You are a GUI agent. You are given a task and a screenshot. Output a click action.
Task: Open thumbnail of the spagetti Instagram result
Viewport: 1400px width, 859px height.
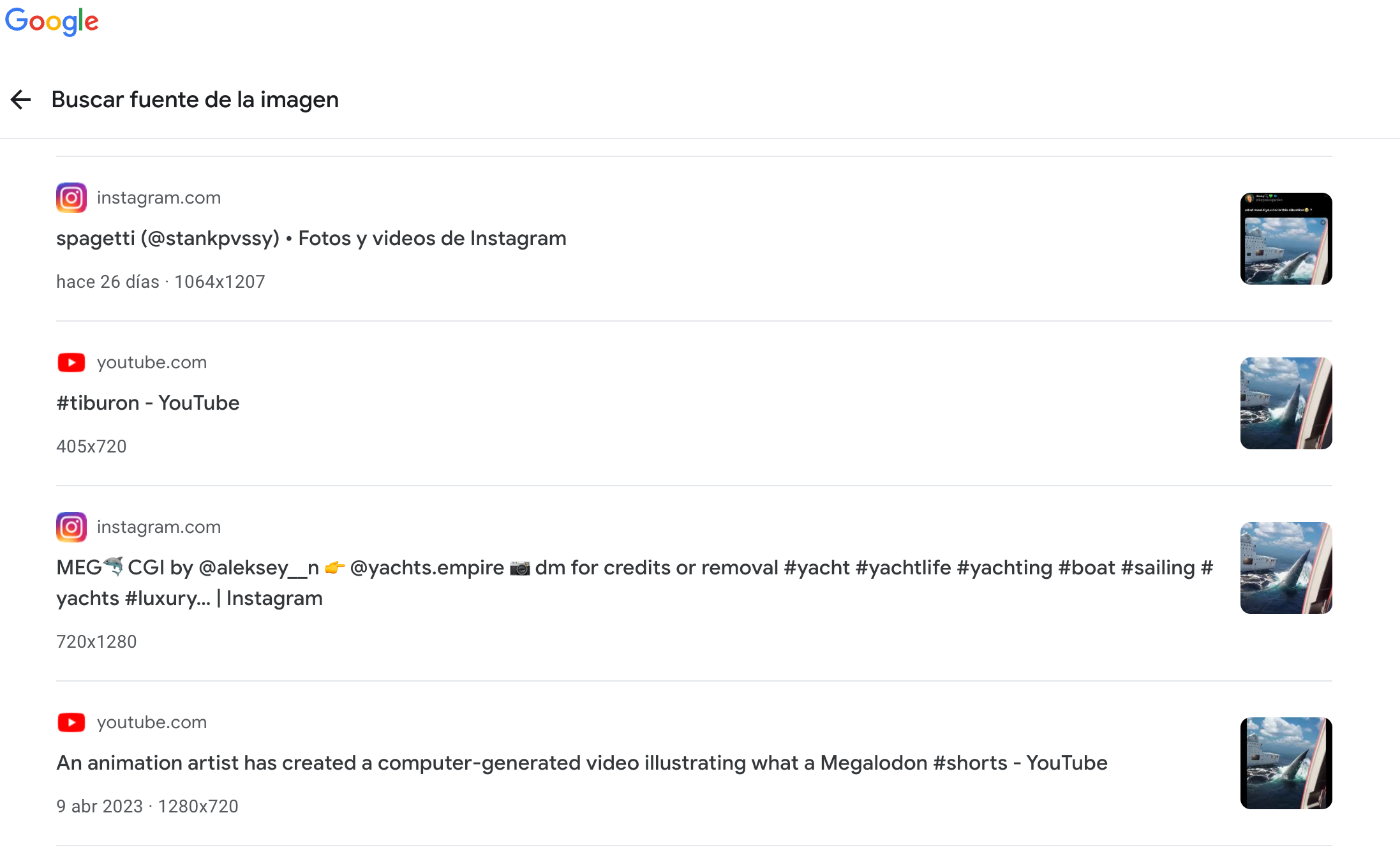pyautogui.click(x=1286, y=239)
